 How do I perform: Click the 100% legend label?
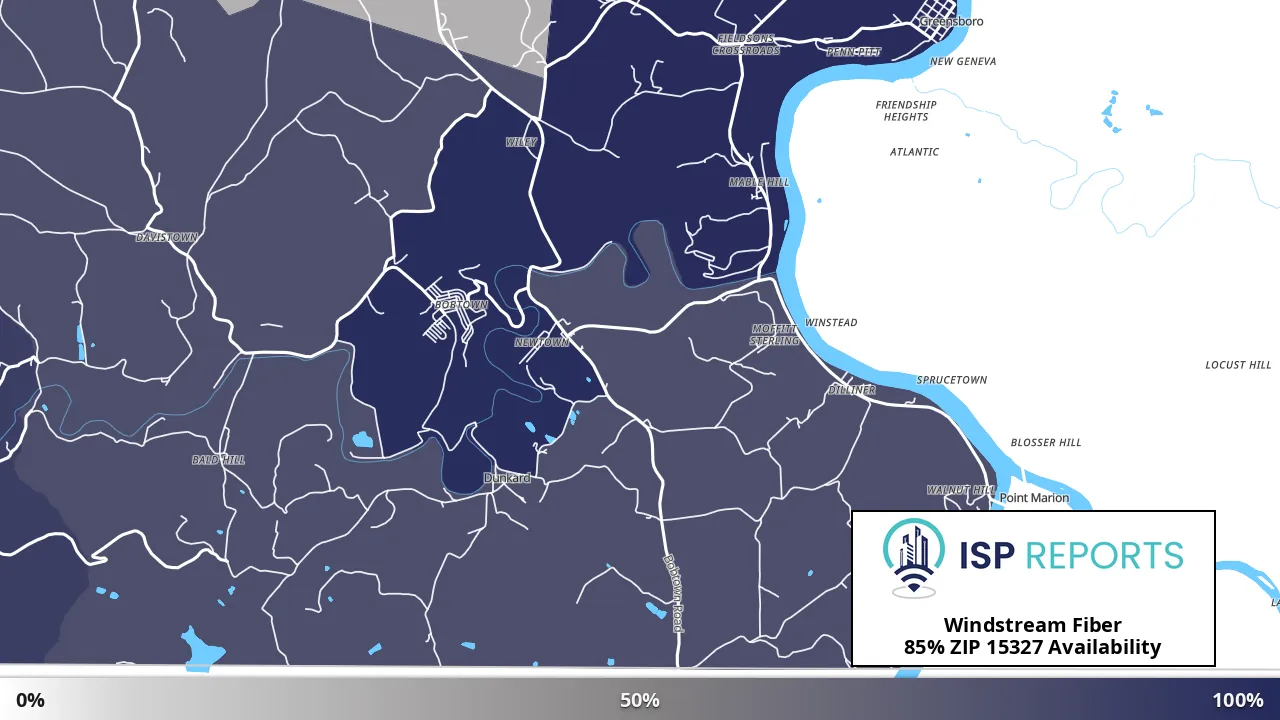coord(1238,700)
